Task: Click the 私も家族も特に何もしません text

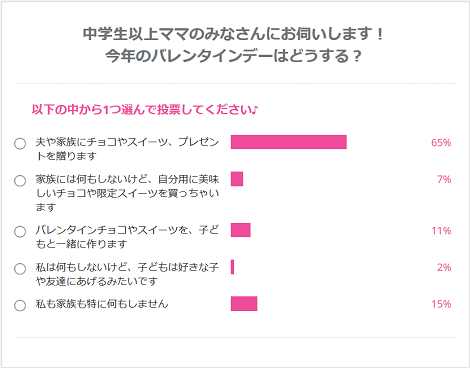Action: click(102, 304)
